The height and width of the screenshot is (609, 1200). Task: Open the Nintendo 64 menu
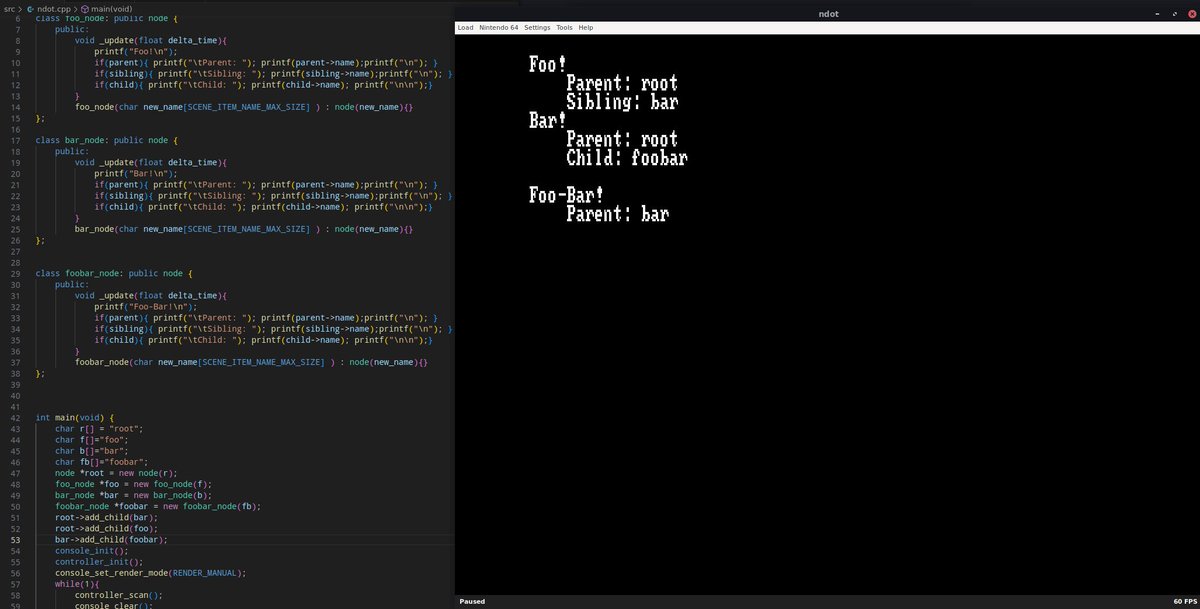pyautogui.click(x=499, y=28)
